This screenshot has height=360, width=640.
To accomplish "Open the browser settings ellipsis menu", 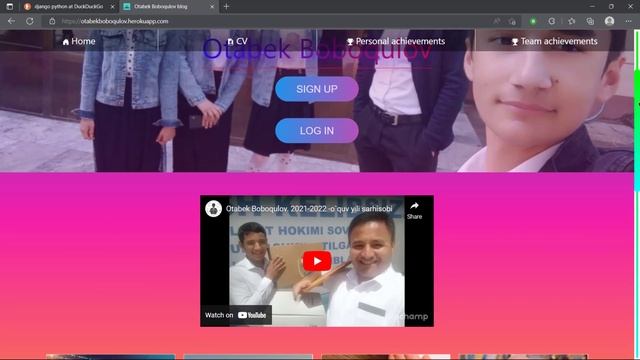I will pyautogui.click(x=628, y=21).
